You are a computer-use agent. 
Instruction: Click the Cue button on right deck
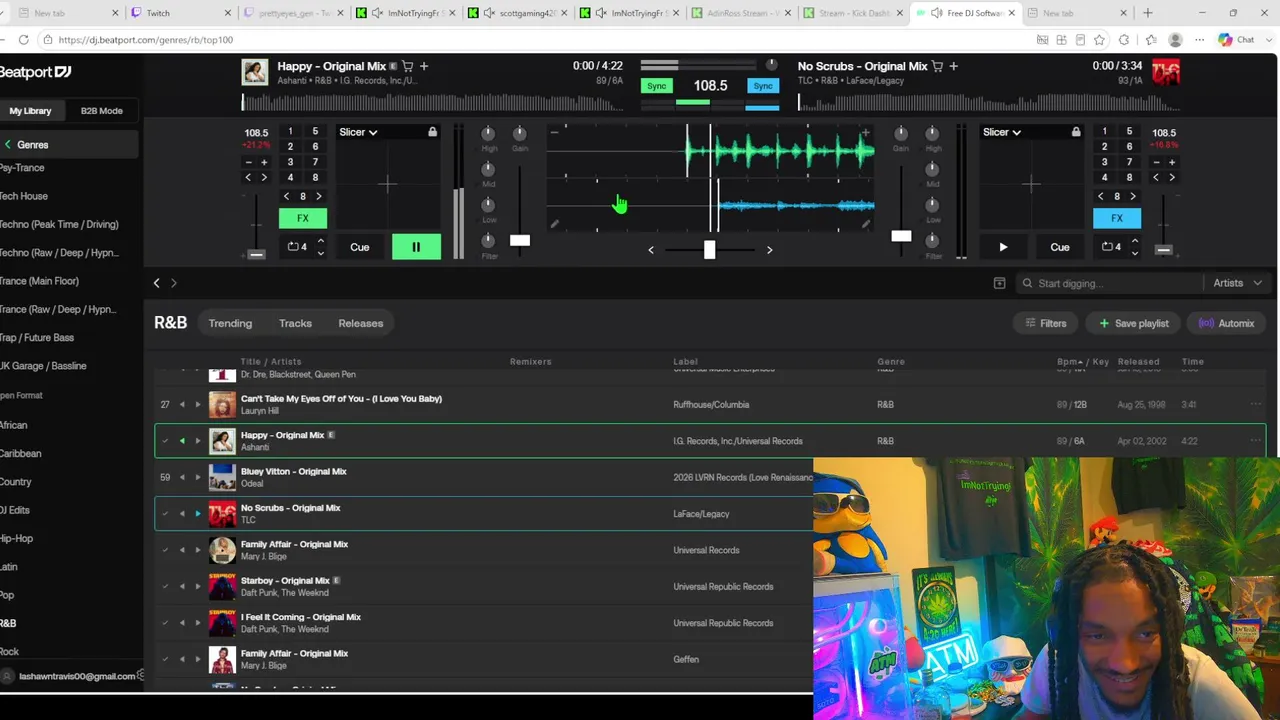1060,247
